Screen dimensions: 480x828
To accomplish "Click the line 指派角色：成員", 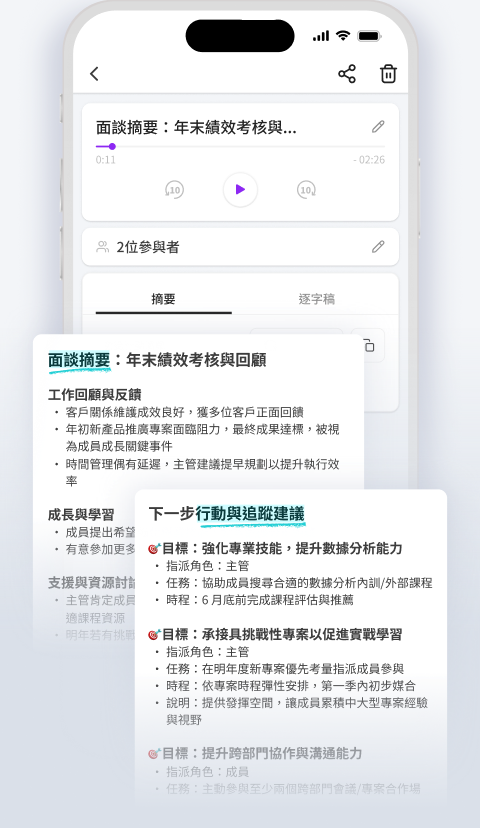I will pos(208,772).
